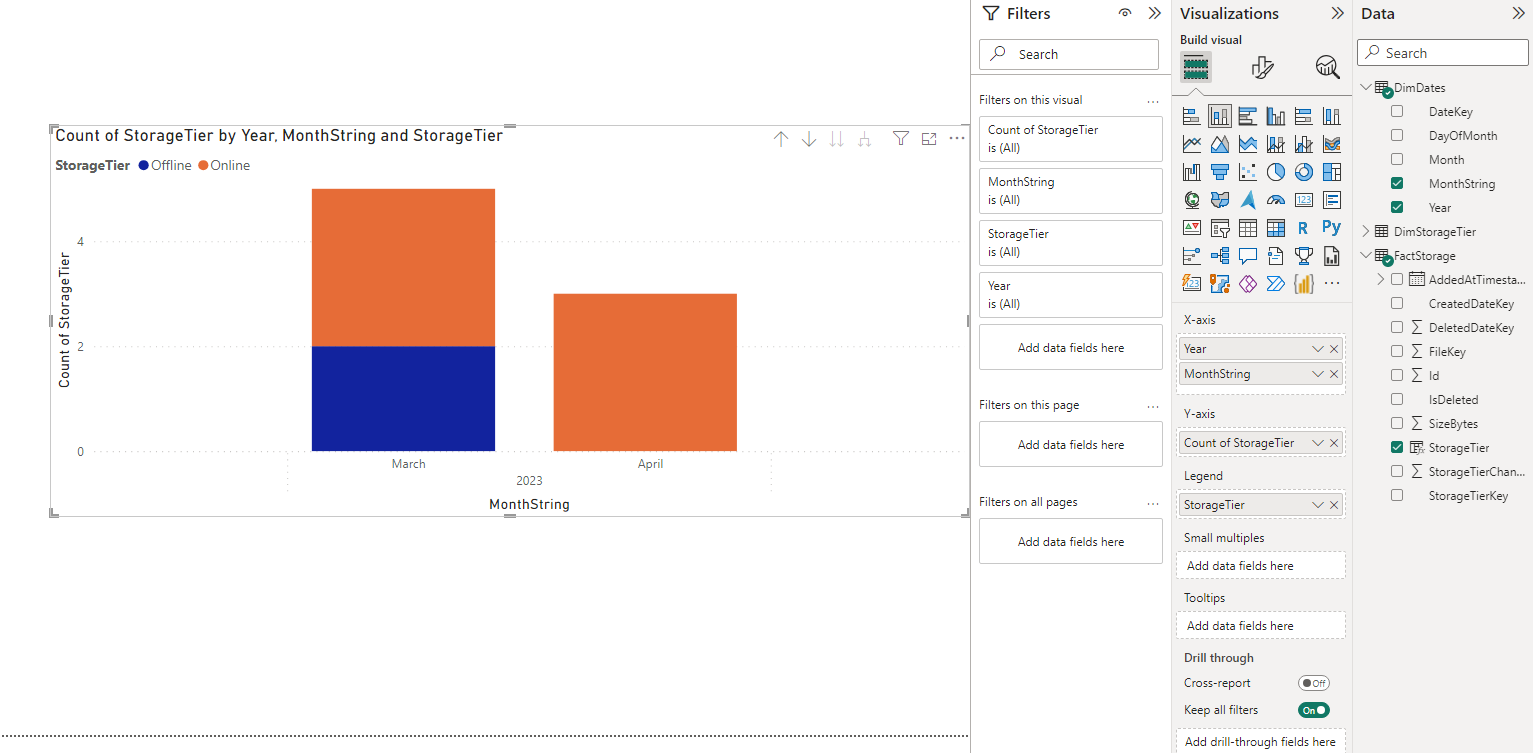This screenshot has height=753, width=1533.
Task: Pick the treemap visual
Action: tap(1331, 172)
